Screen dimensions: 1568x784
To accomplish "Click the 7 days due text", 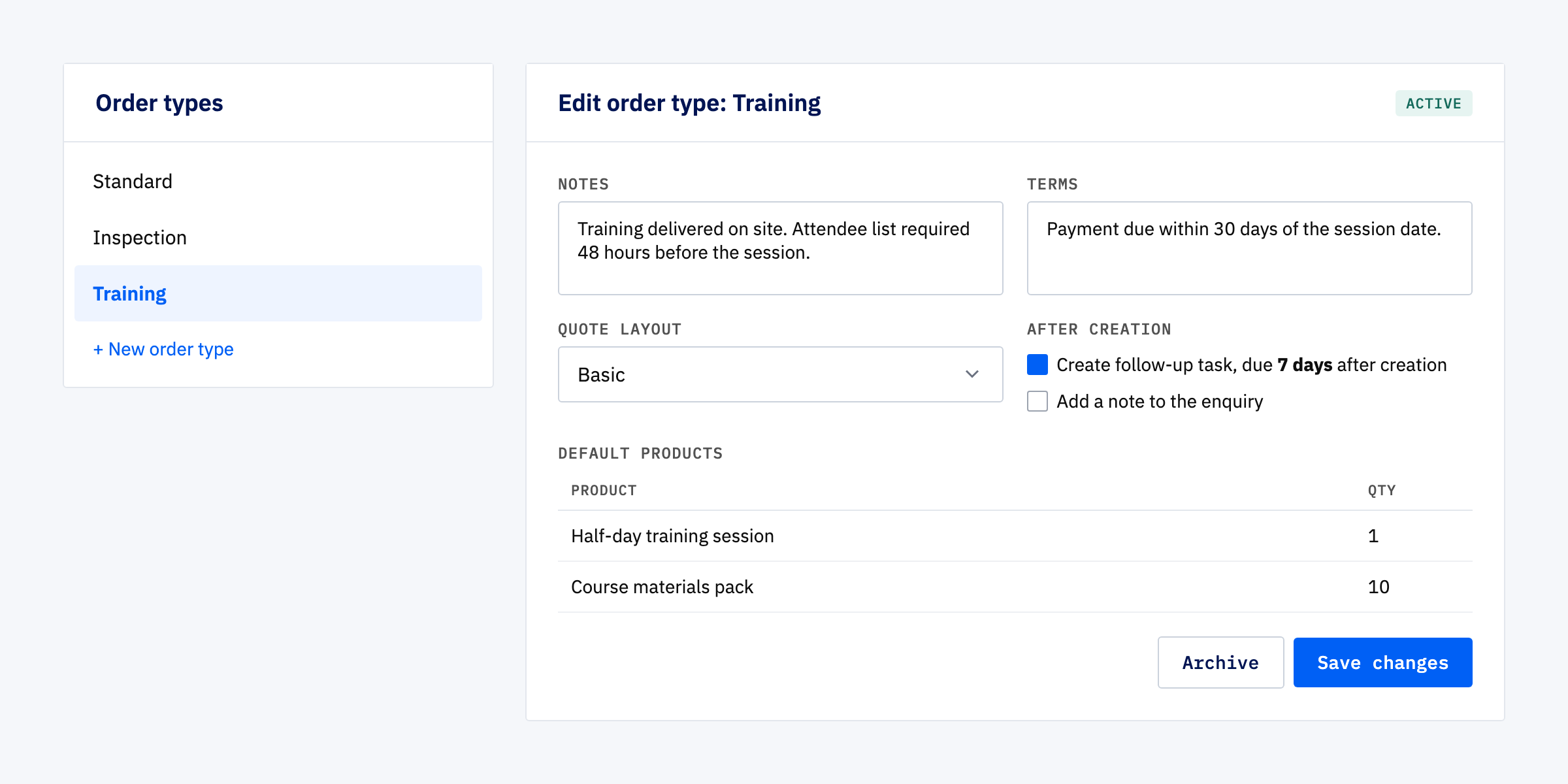I will (x=1305, y=365).
